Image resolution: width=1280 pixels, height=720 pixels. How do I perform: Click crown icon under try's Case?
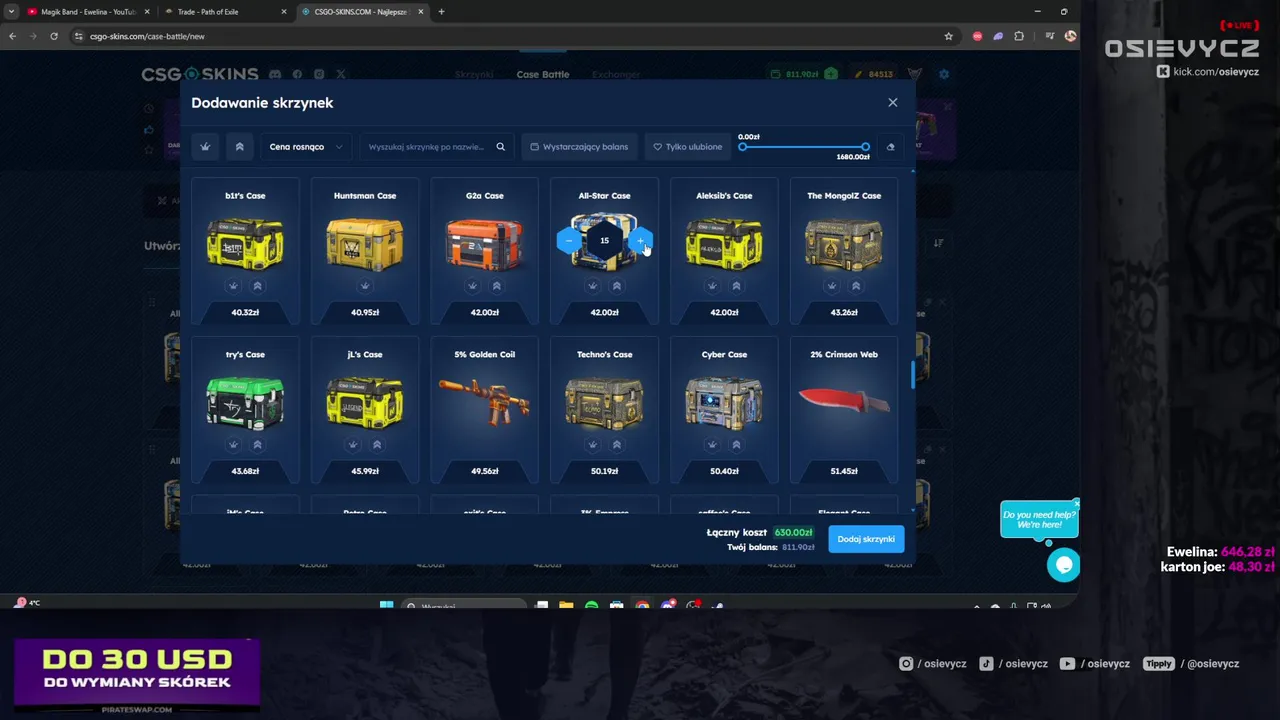[233, 445]
